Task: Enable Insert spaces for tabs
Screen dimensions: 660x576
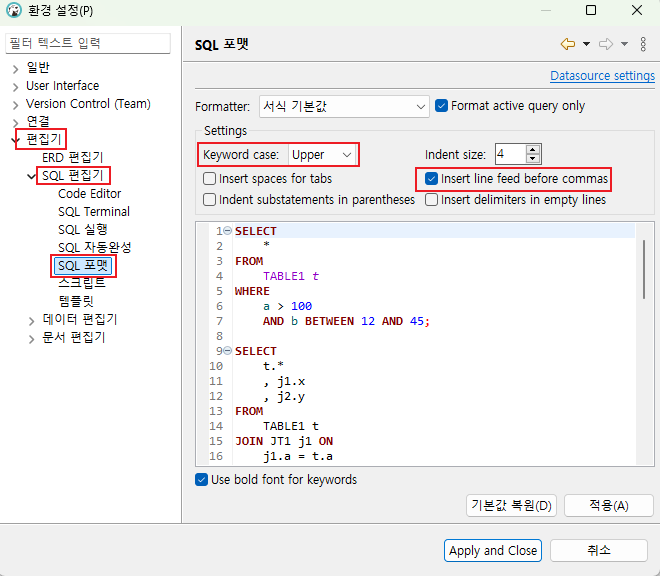Action: pos(209,179)
